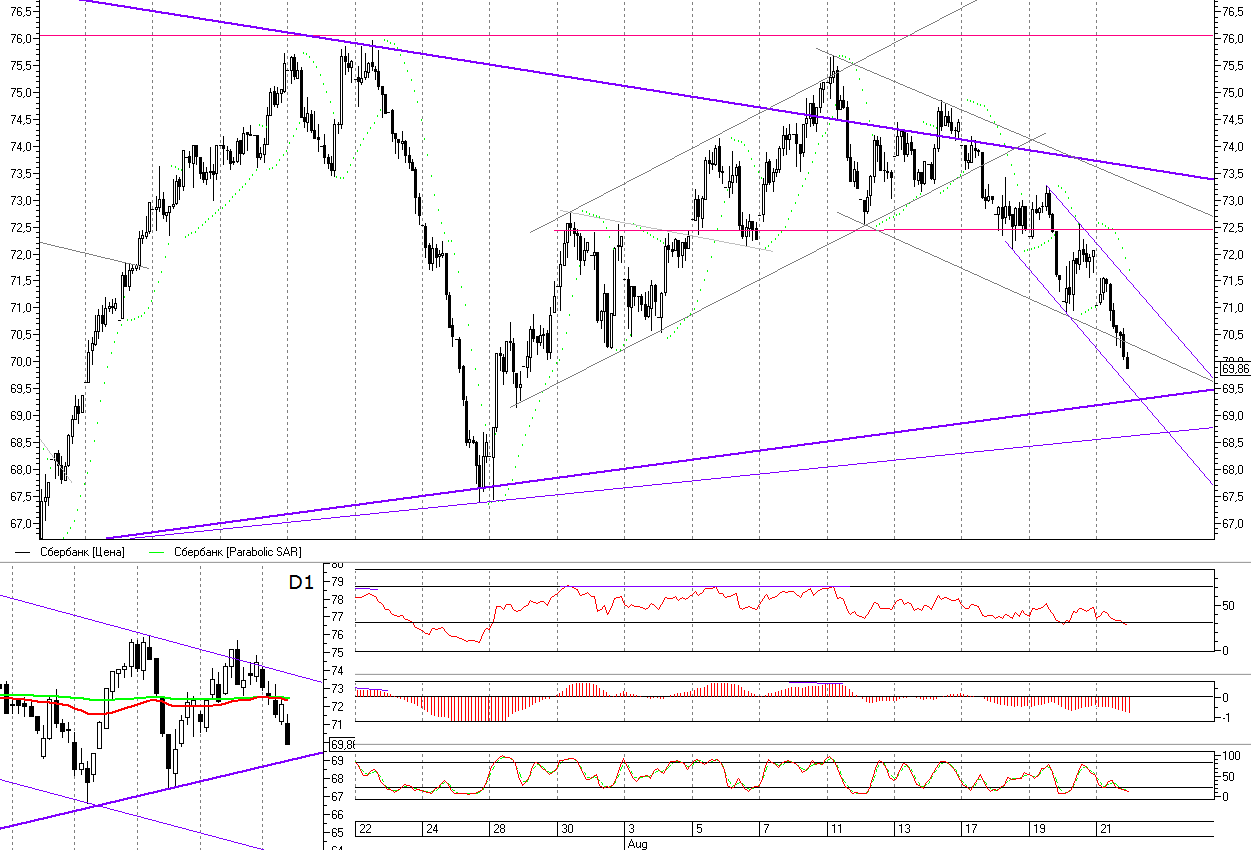Click the last black candle on D1 chart
This screenshot has width=1251, height=850.
[288, 733]
